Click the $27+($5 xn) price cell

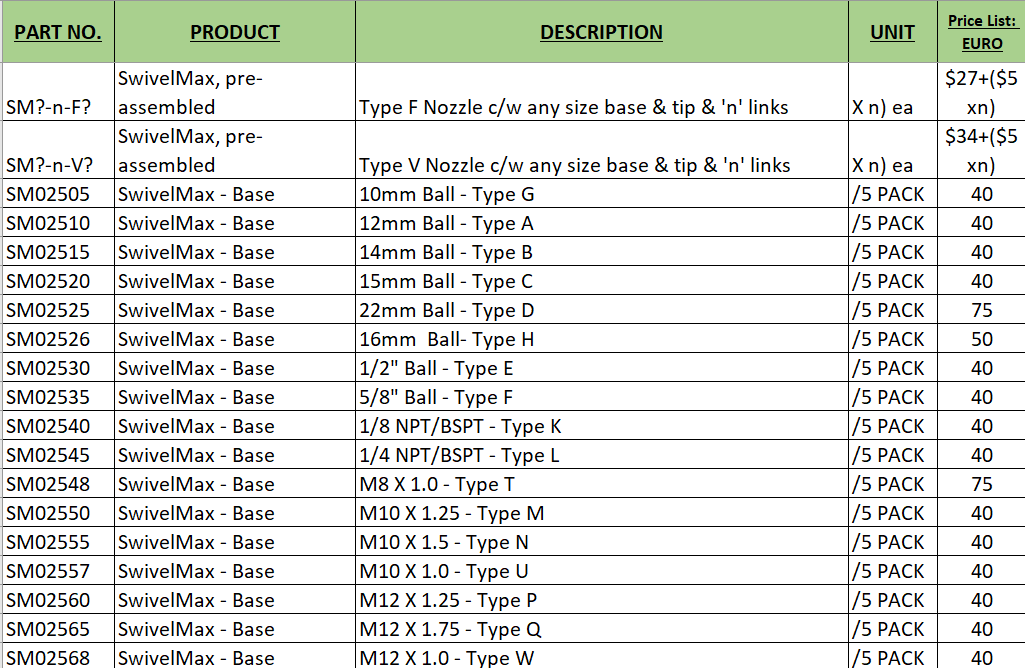click(981, 92)
